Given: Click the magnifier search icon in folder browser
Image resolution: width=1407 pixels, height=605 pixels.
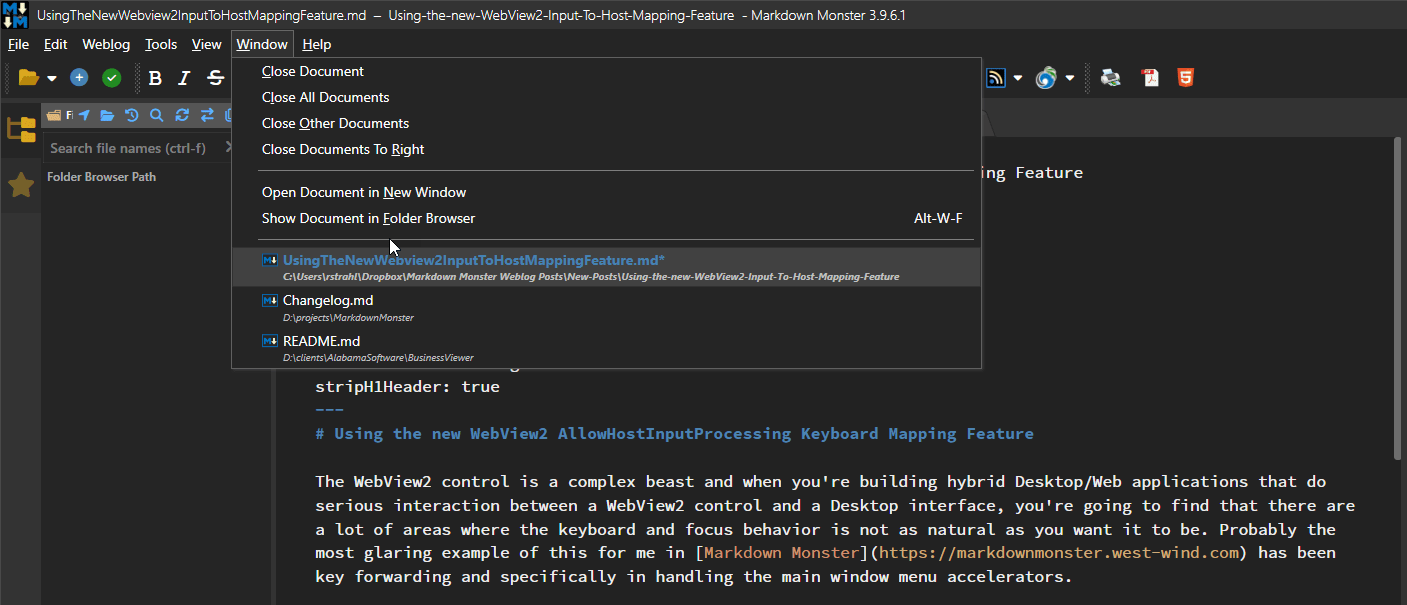Looking at the screenshot, I should (156, 115).
